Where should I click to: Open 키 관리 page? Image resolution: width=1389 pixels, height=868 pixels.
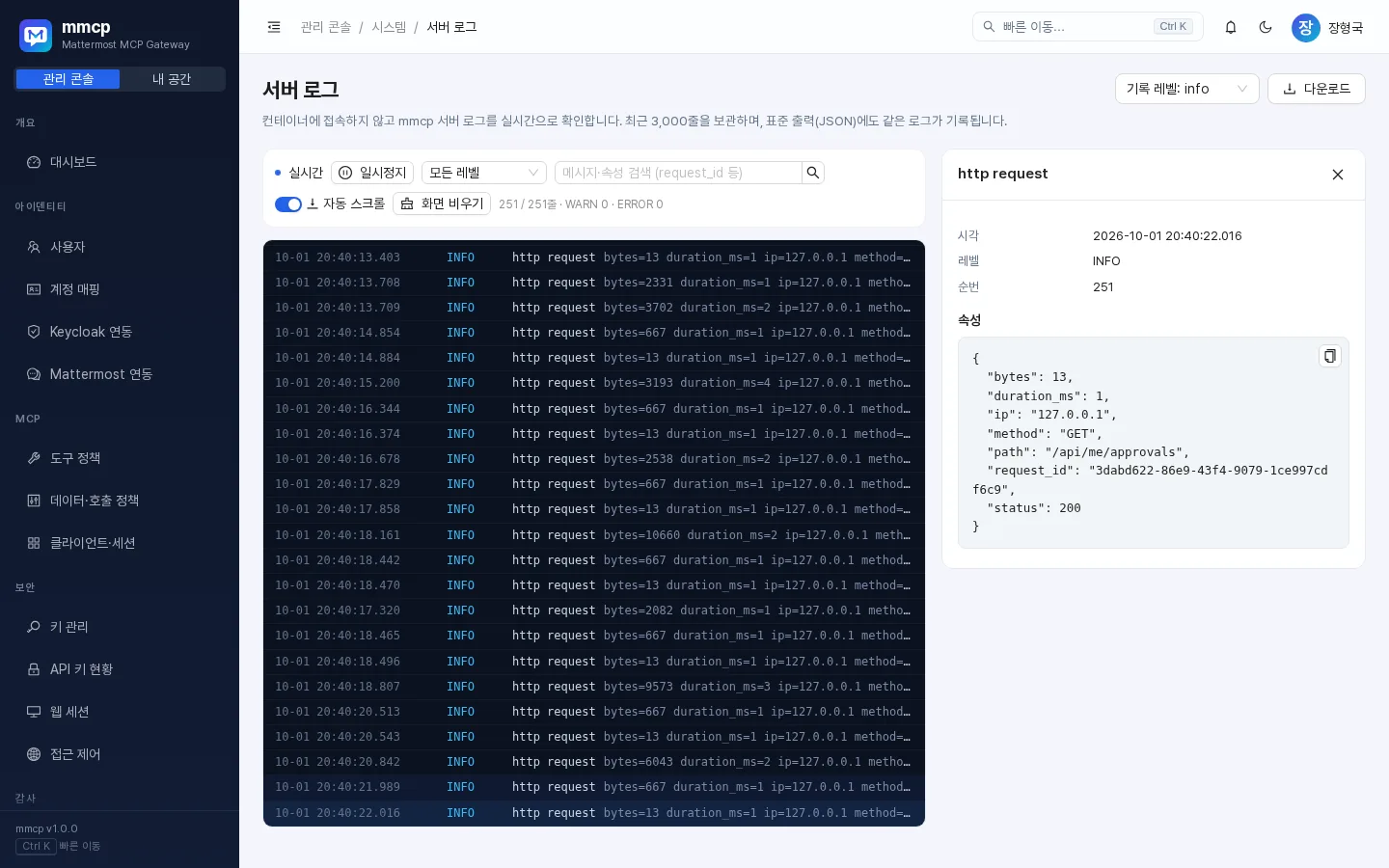coord(120,627)
